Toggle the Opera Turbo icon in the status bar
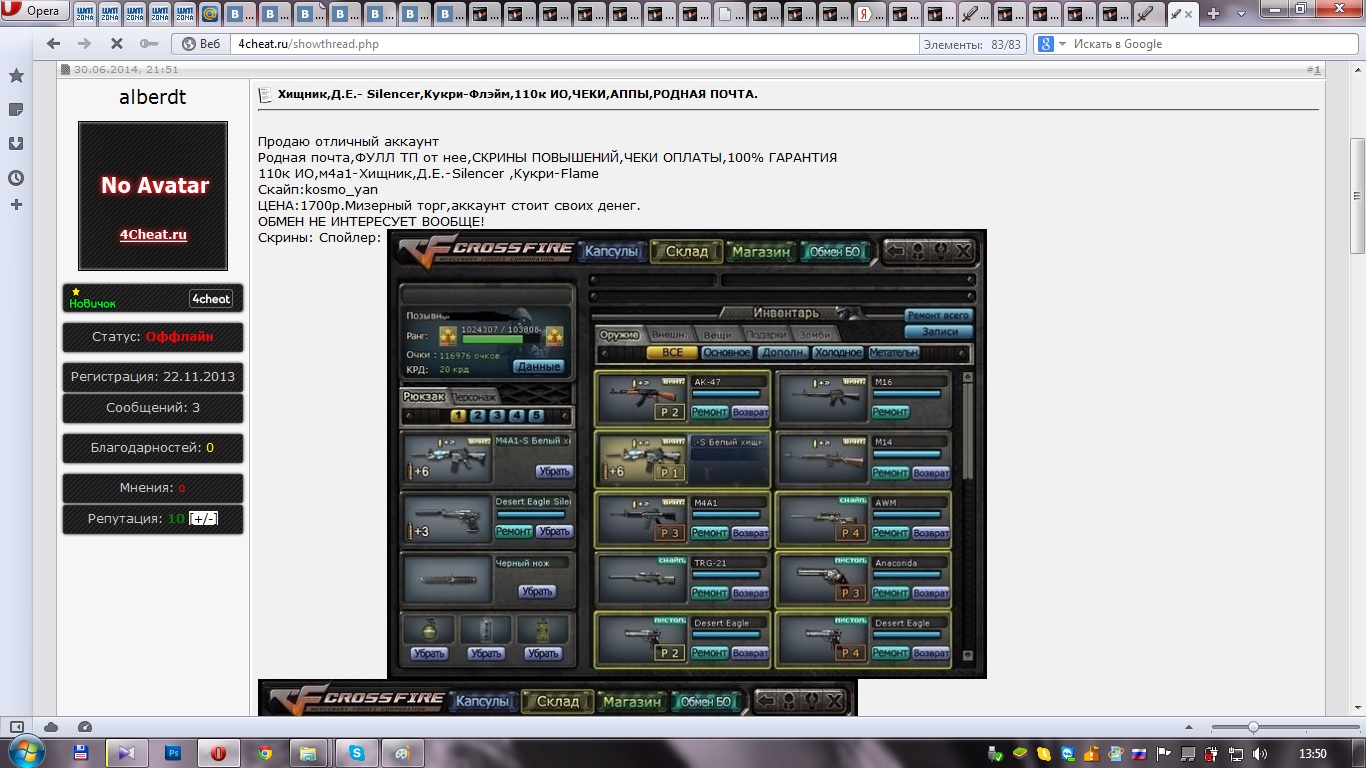Viewport: 1366px width, 768px height. pos(84,726)
